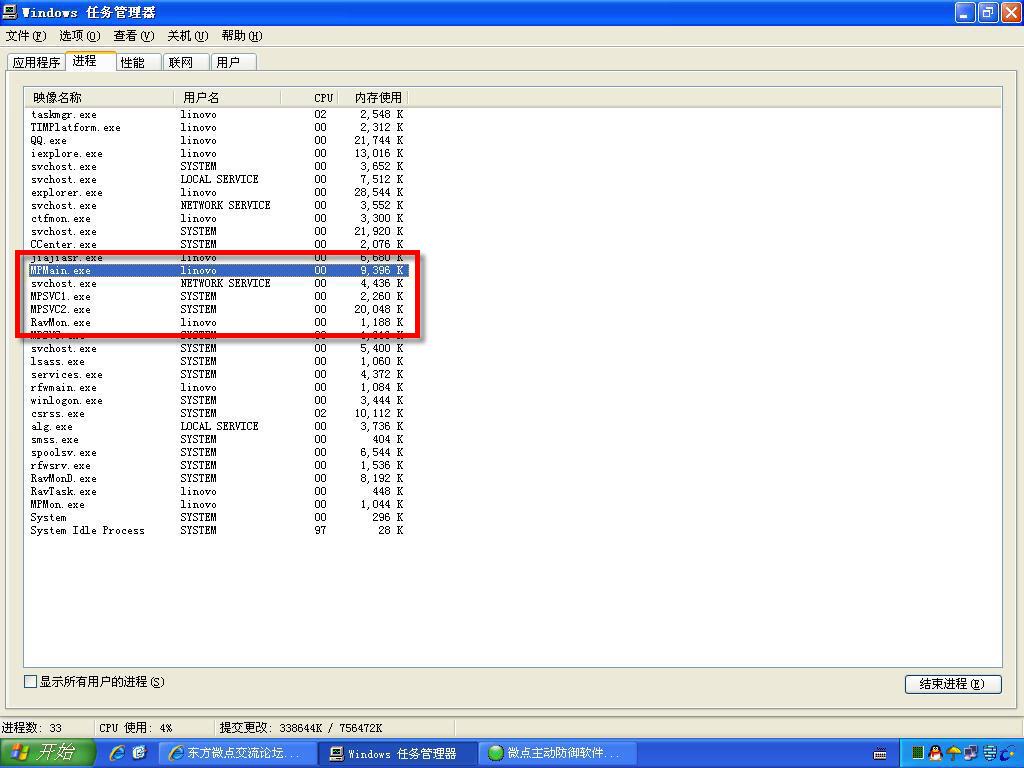
Task: Select the services.exe process
Action: point(217,374)
